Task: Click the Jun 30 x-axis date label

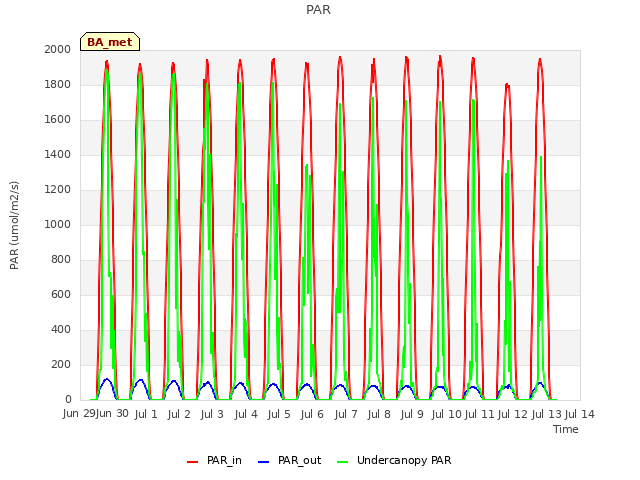Action: click(x=112, y=414)
